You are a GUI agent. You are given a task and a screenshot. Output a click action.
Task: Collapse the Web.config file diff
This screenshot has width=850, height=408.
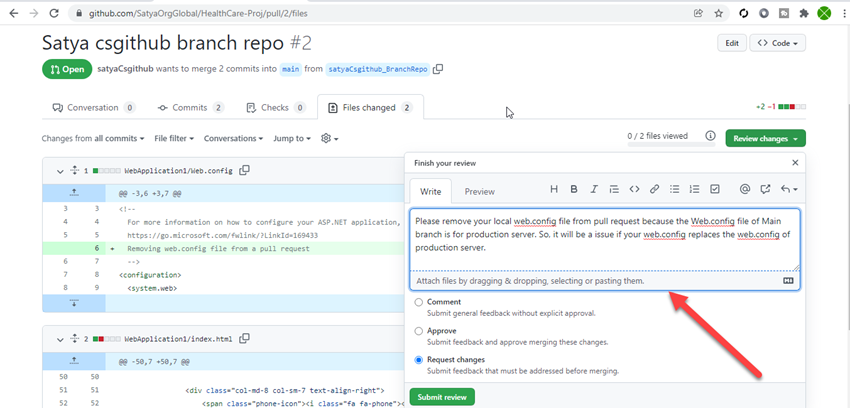click(60, 171)
